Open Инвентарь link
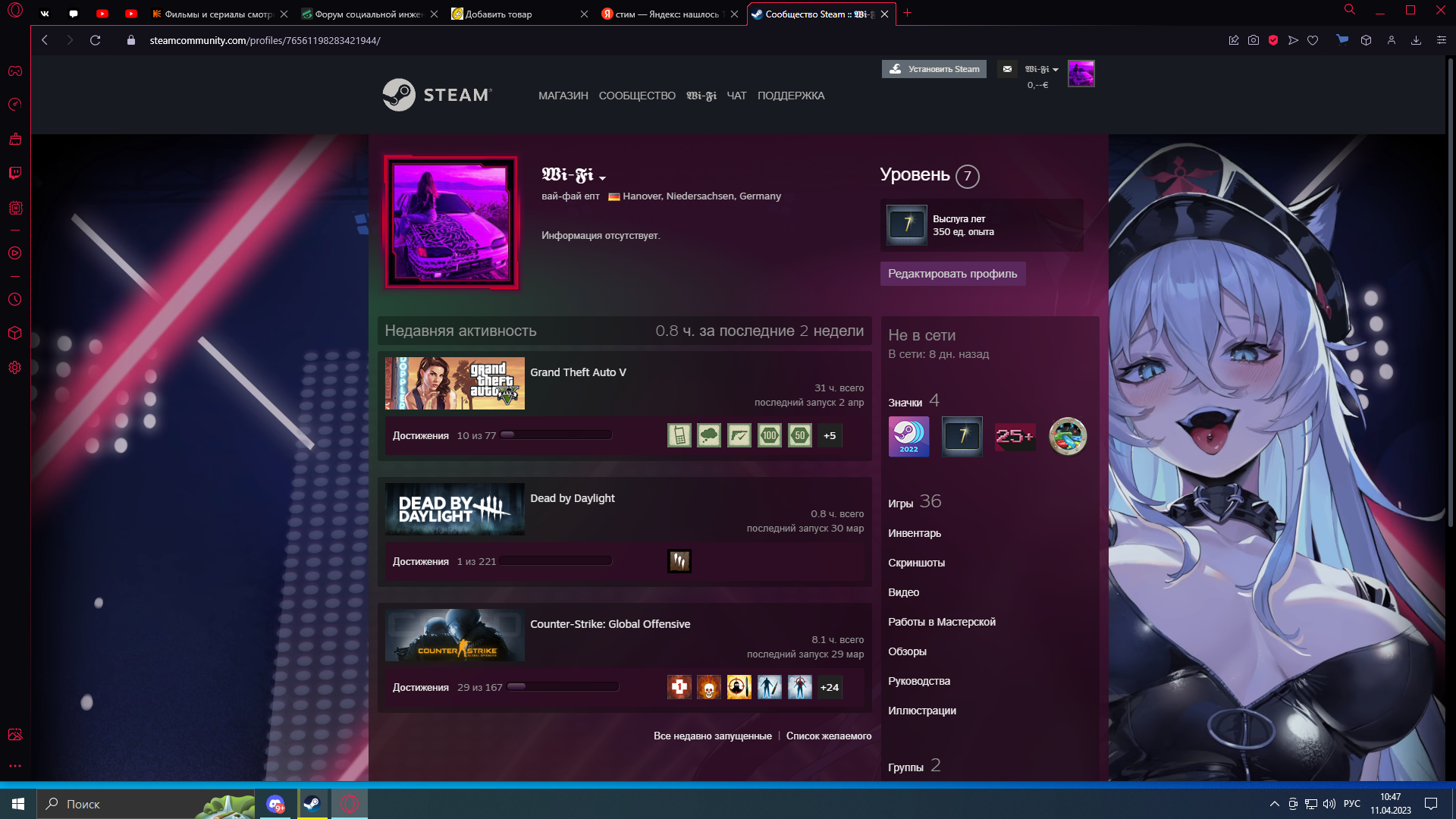Viewport: 1456px width, 819px height. tap(915, 533)
